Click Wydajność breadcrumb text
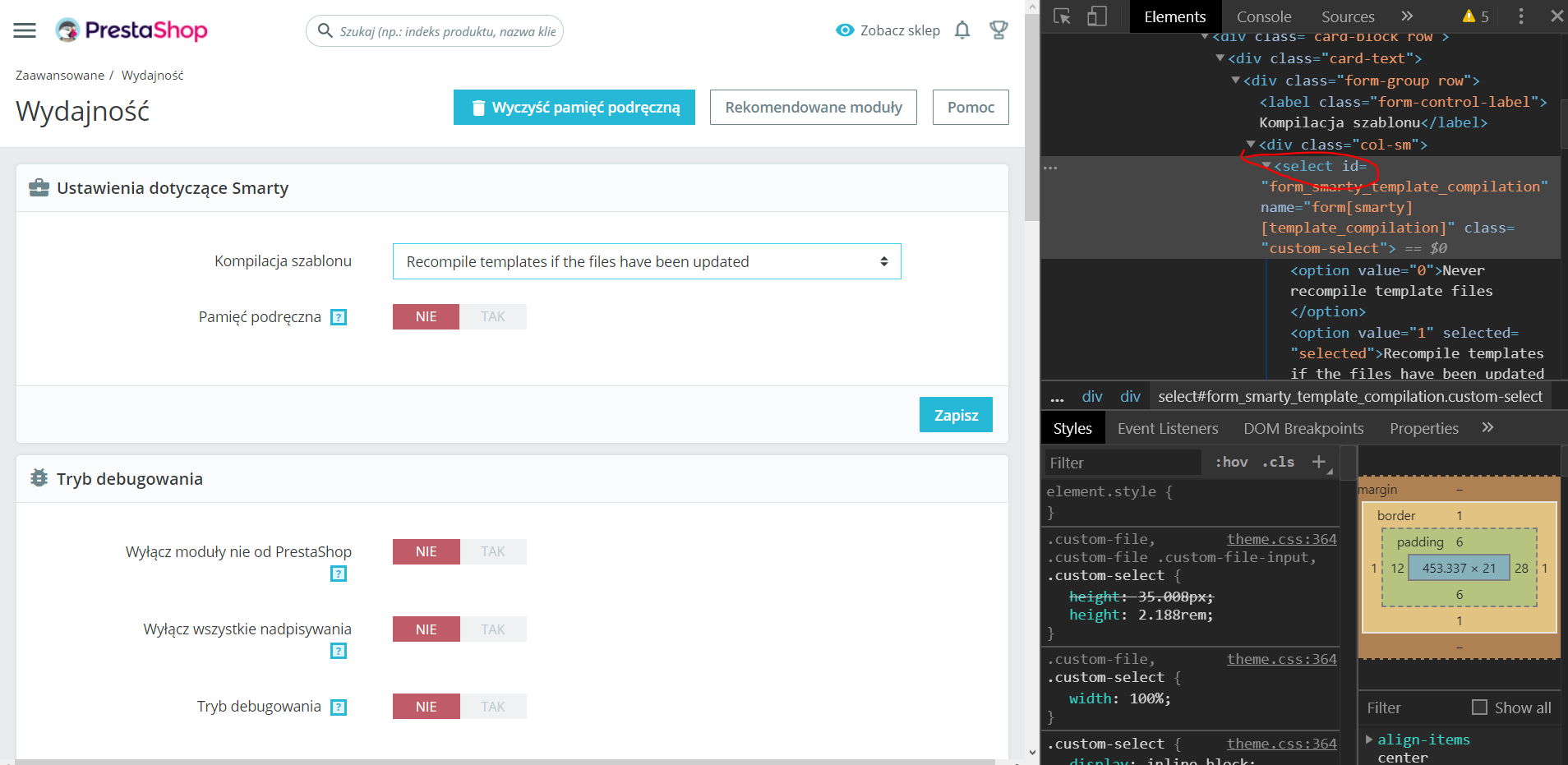This screenshot has width=1568, height=765. [x=153, y=76]
